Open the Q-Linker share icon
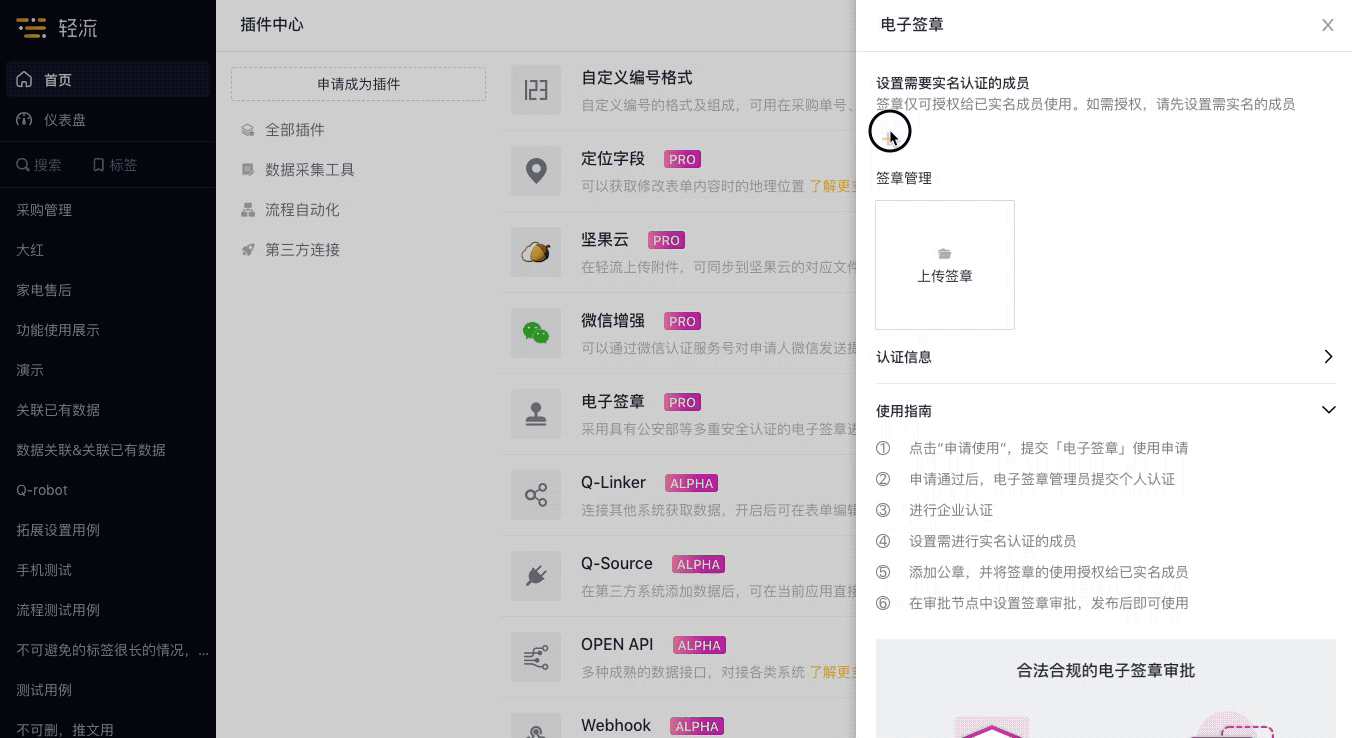The height and width of the screenshot is (738, 1352). (536, 495)
